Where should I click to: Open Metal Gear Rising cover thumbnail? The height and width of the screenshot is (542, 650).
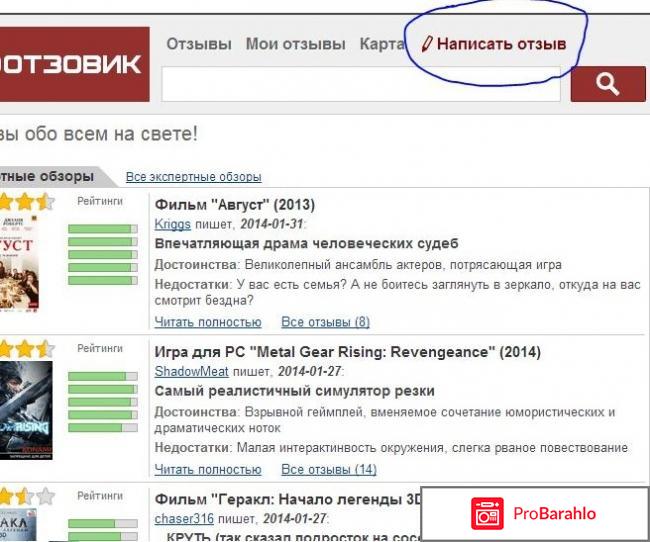coord(26,410)
